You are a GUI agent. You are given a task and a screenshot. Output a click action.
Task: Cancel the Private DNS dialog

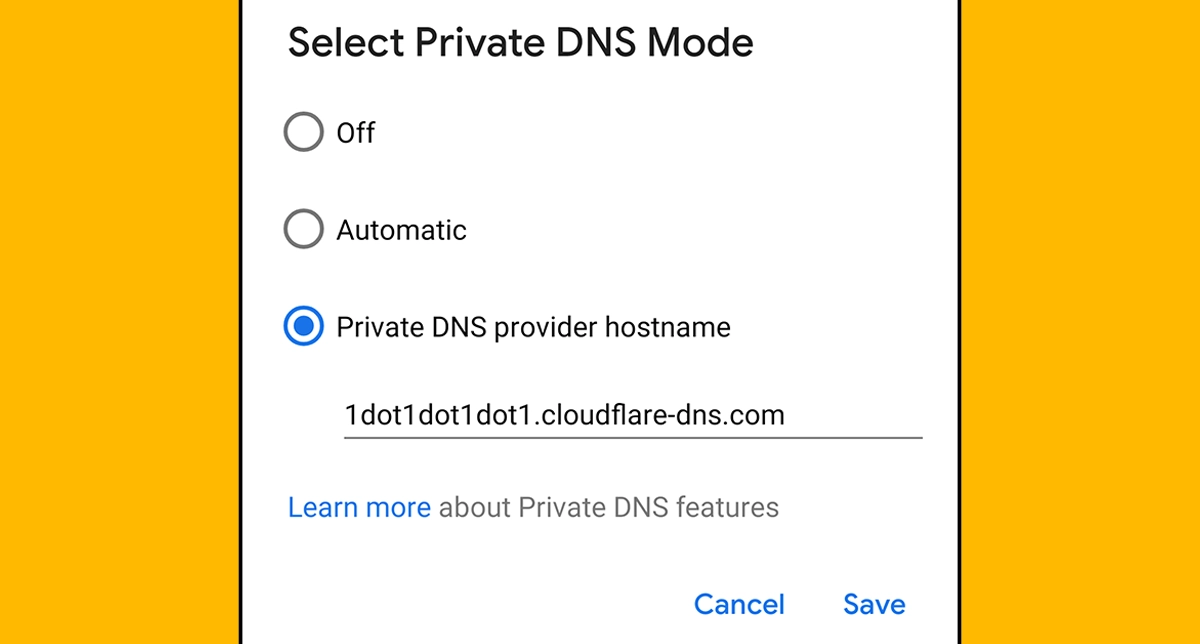coord(739,603)
